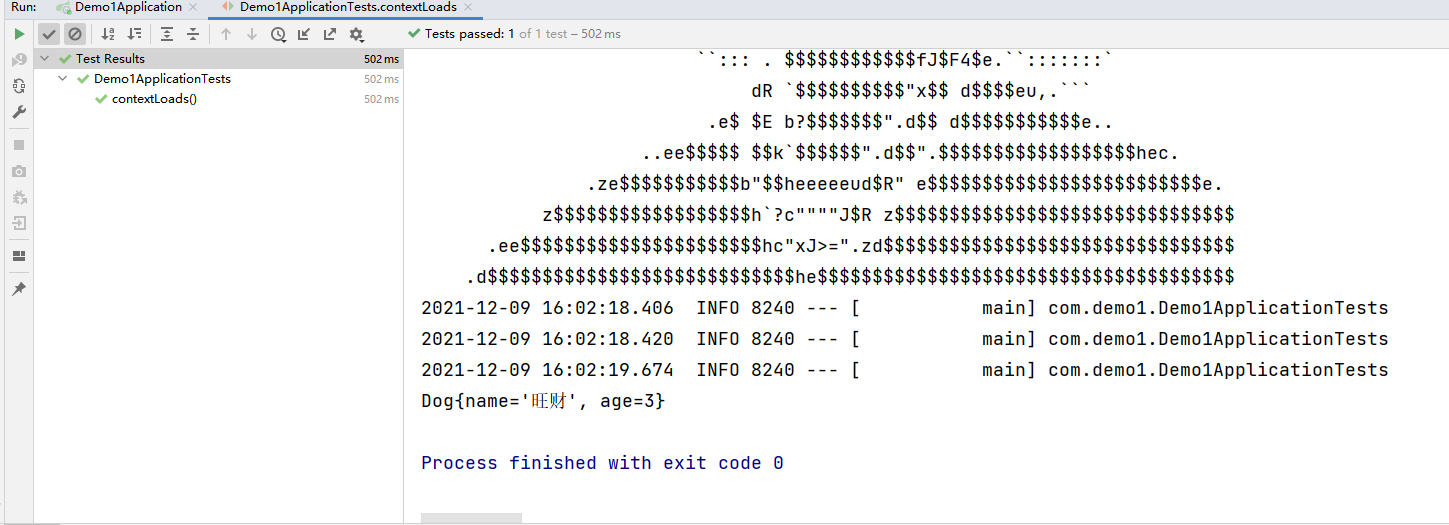Click log line timestamped 16:02:18.420
This screenshot has width=1449, height=525.
(905, 339)
